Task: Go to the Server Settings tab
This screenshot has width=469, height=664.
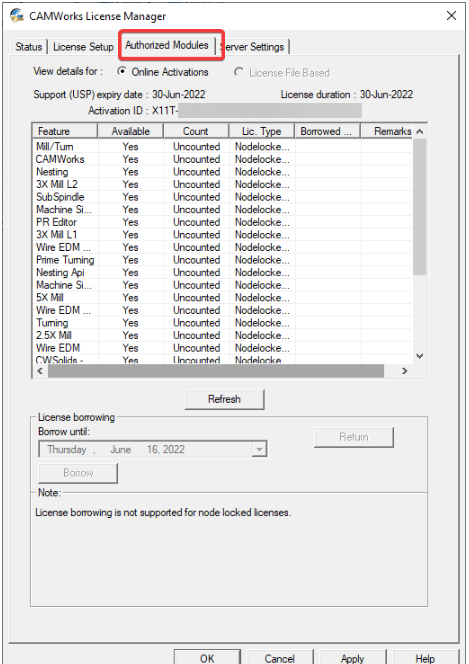Action: pyautogui.click(x=253, y=47)
